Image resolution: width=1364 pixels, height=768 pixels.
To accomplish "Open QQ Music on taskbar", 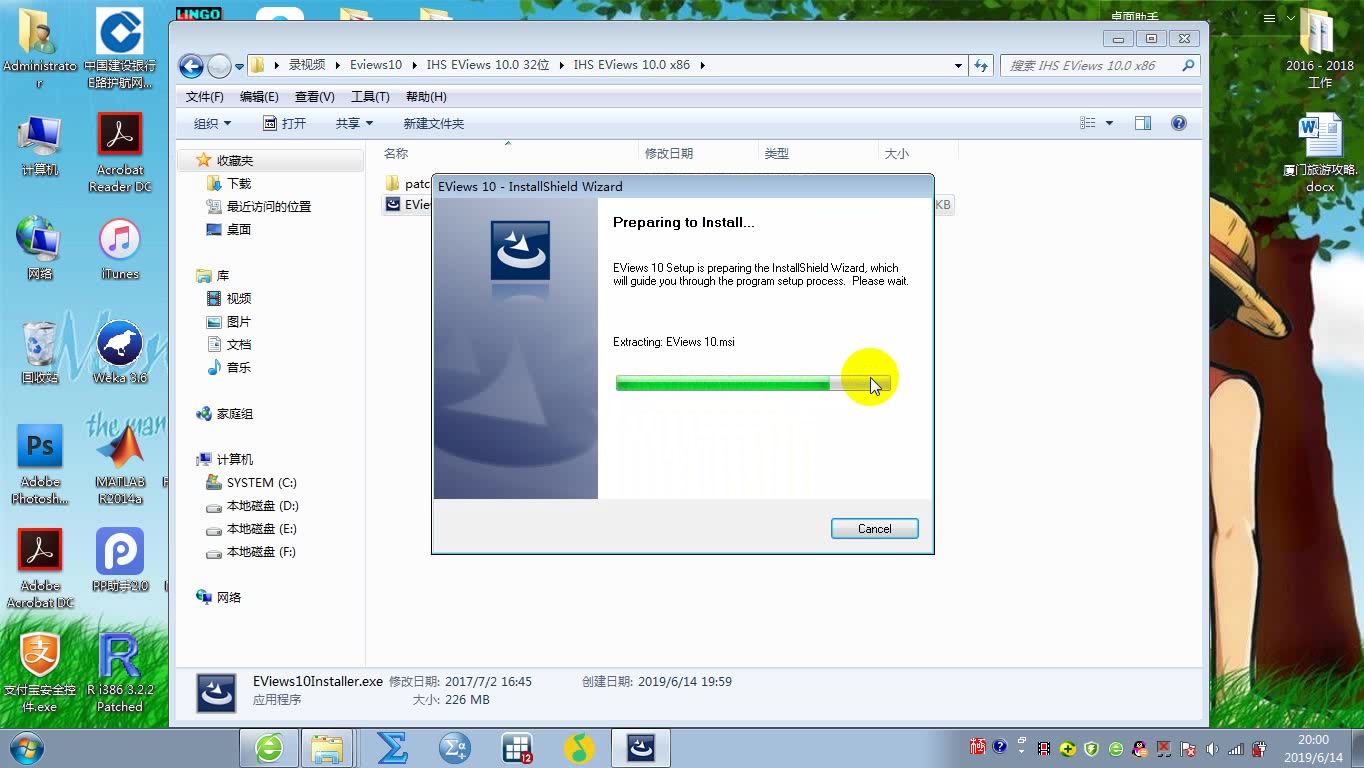I will pyautogui.click(x=579, y=748).
